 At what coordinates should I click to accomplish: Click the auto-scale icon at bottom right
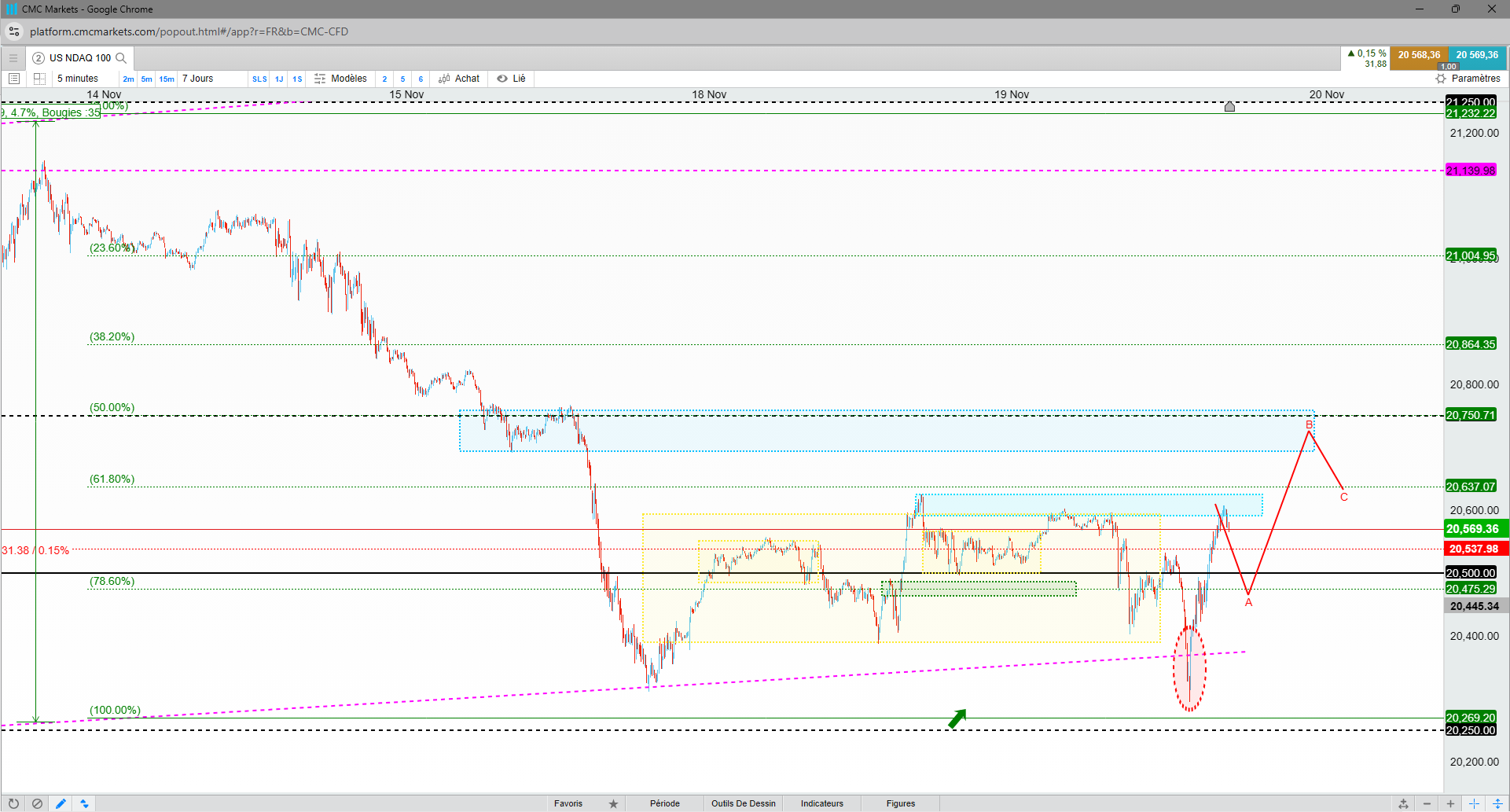click(x=1403, y=803)
